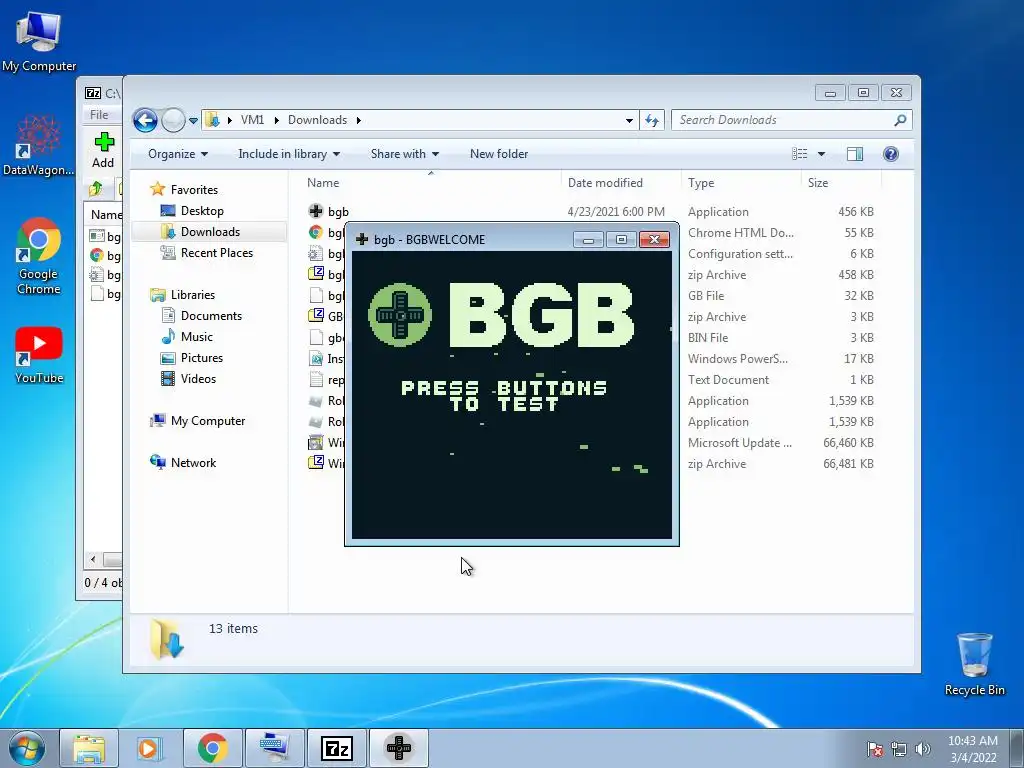1024x768 pixels.
Task: Open Recent Places in the sidebar
Action: (x=216, y=253)
